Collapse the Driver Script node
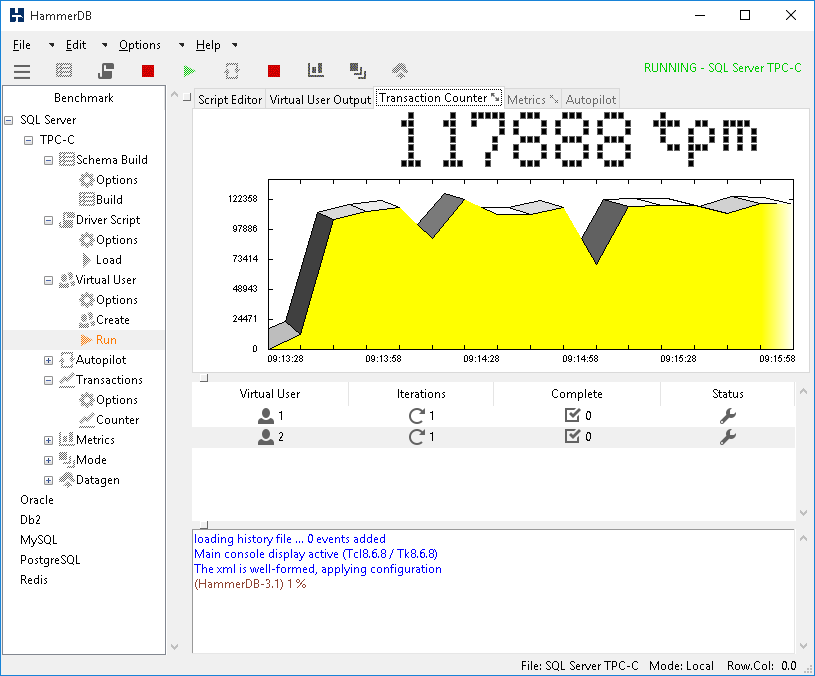Image resolution: width=815 pixels, height=676 pixels. point(48,220)
